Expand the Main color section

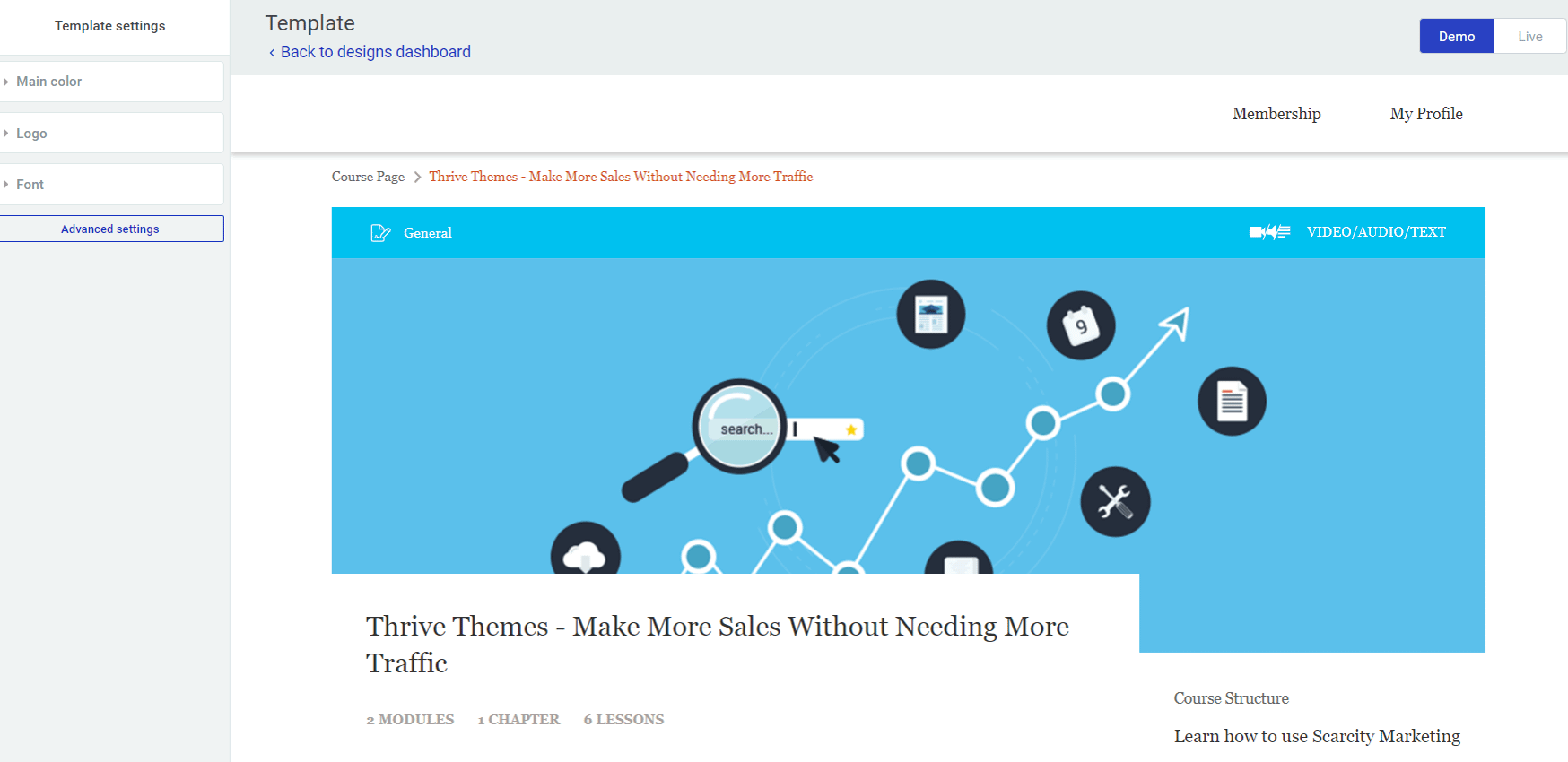[111, 82]
